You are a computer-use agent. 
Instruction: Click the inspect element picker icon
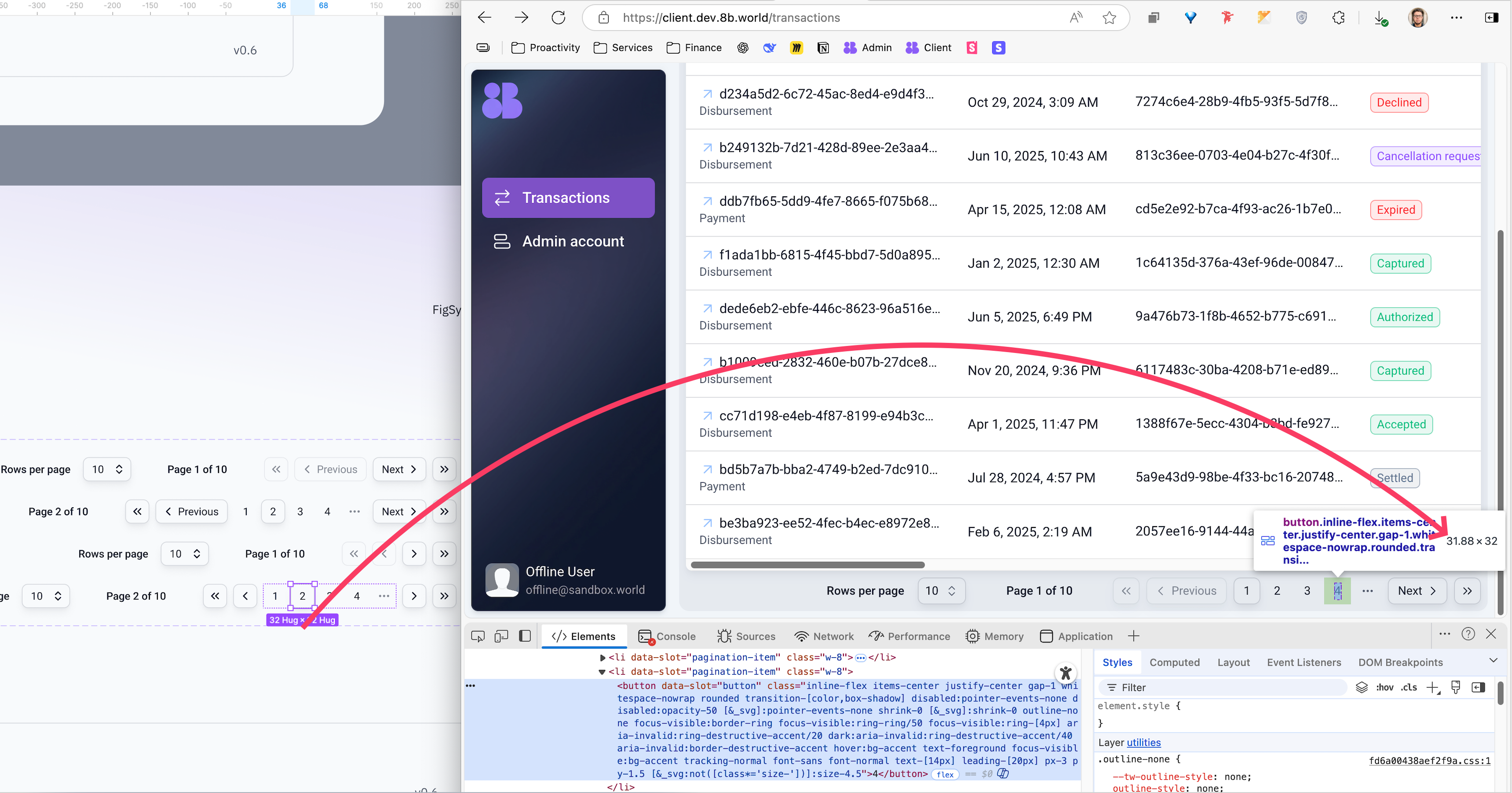[478, 637]
